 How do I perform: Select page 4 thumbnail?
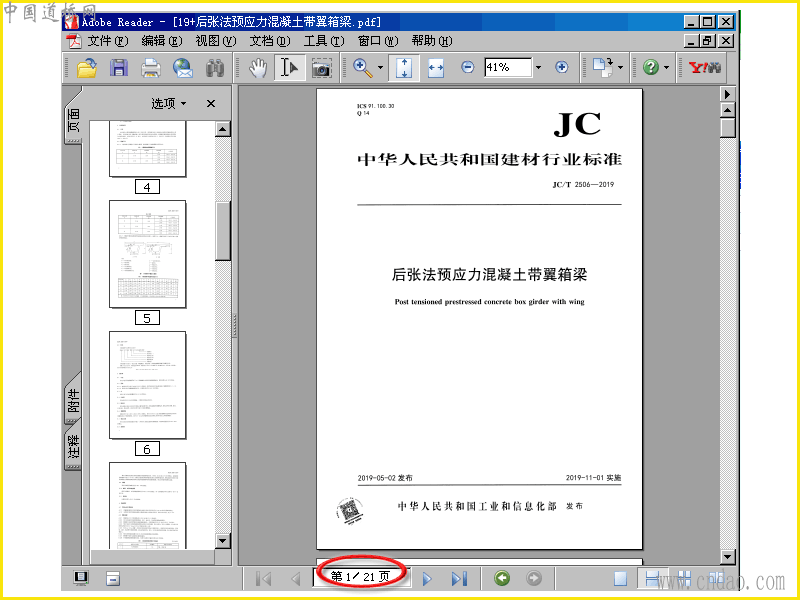click(x=147, y=148)
